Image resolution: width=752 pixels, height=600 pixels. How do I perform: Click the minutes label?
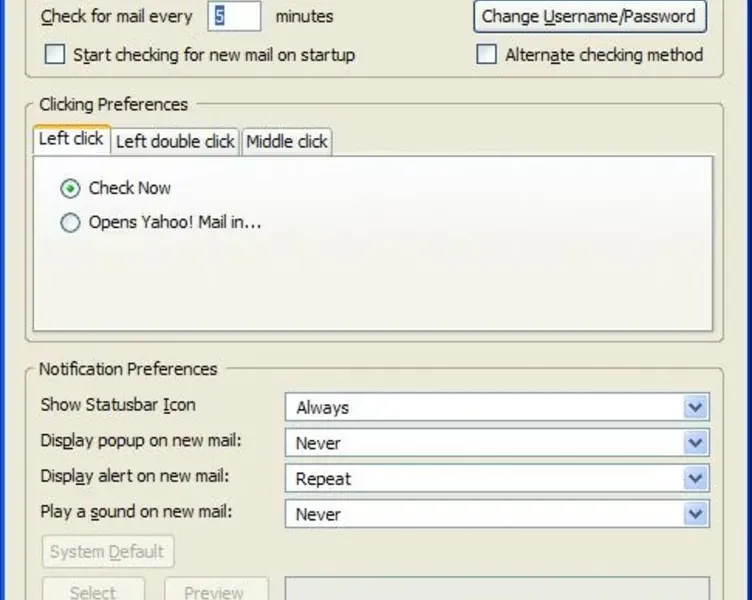(x=305, y=16)
